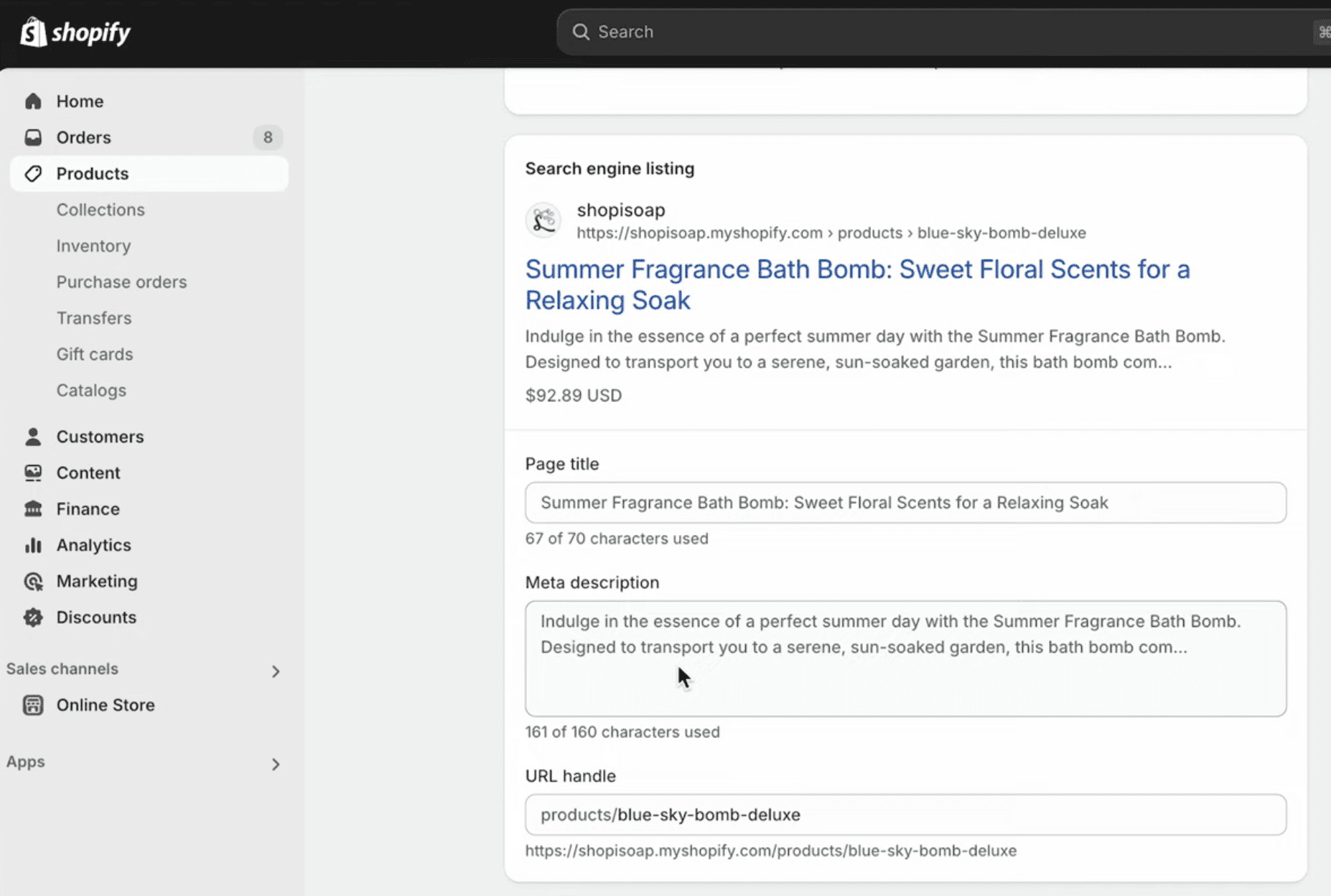The image size is (1331, 896).
Task: Open Analytics section
Action: pos(94,545)
